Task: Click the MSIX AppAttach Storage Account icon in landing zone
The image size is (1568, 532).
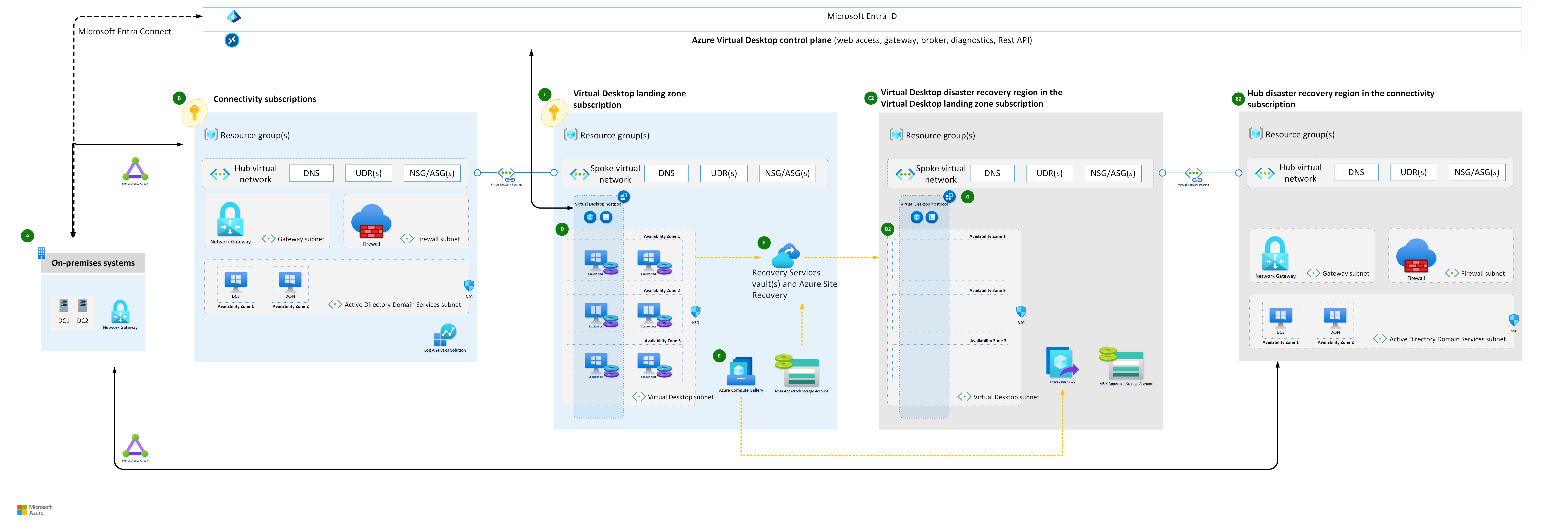Action: point(797,370)
